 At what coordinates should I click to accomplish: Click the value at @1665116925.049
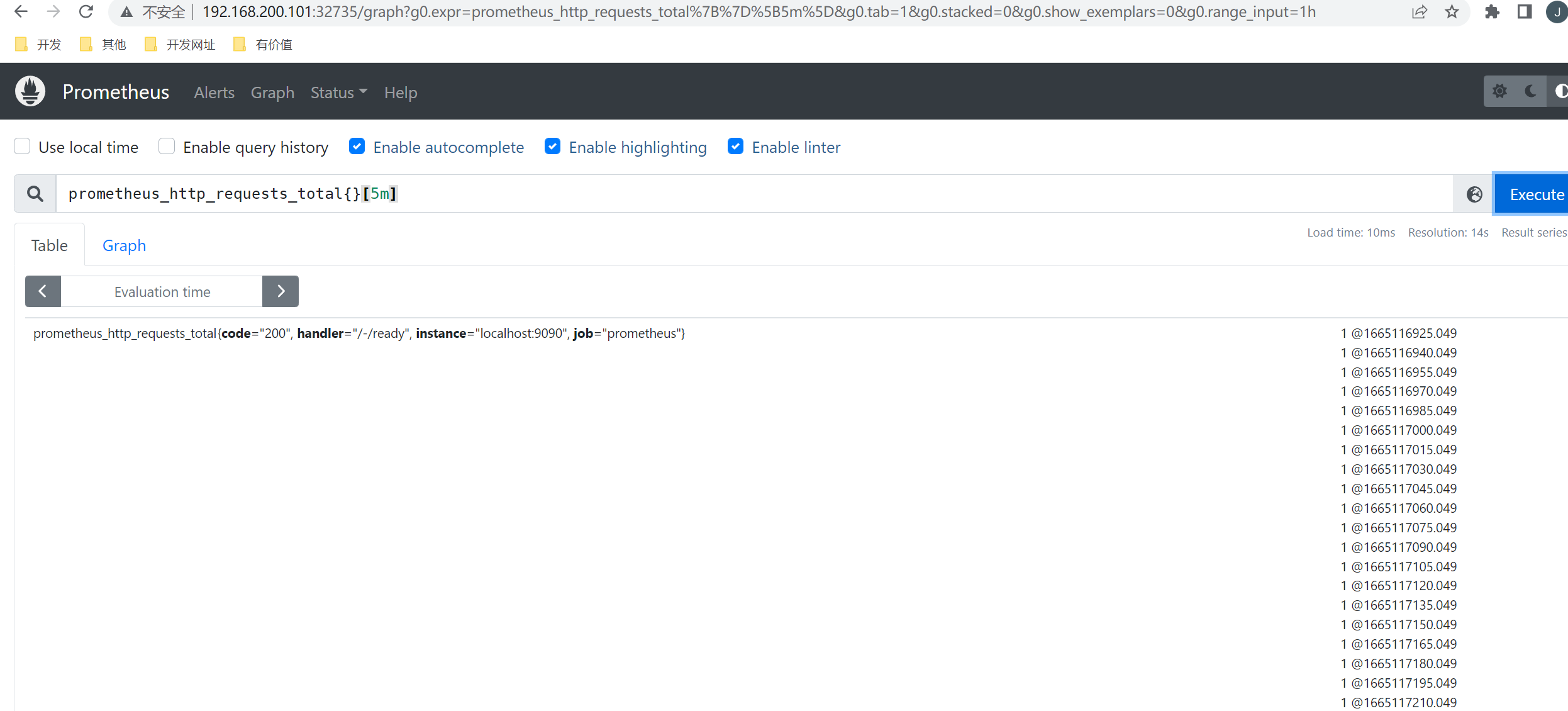[1398, 333]
